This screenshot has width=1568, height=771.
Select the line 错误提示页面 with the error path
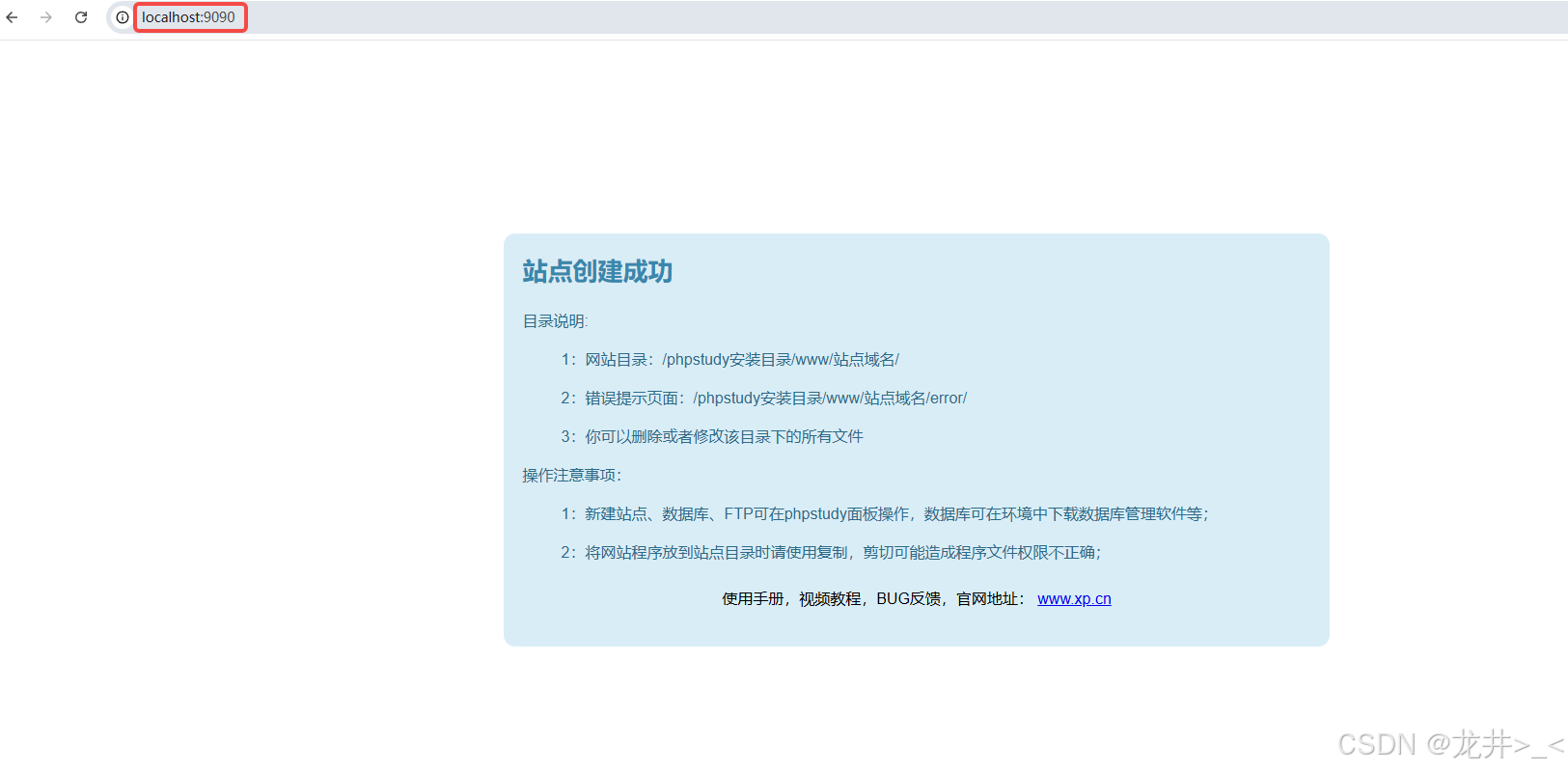[763, 399]
